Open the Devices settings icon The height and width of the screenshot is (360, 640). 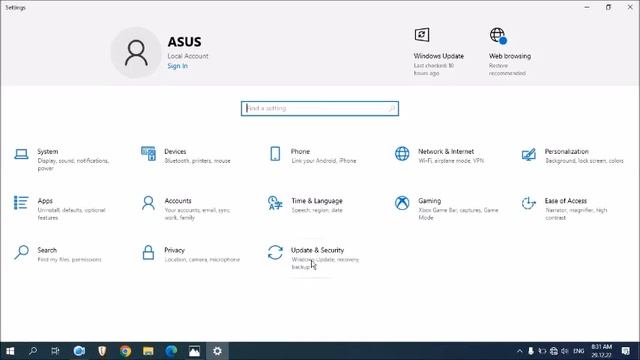[x=148, y=154]
